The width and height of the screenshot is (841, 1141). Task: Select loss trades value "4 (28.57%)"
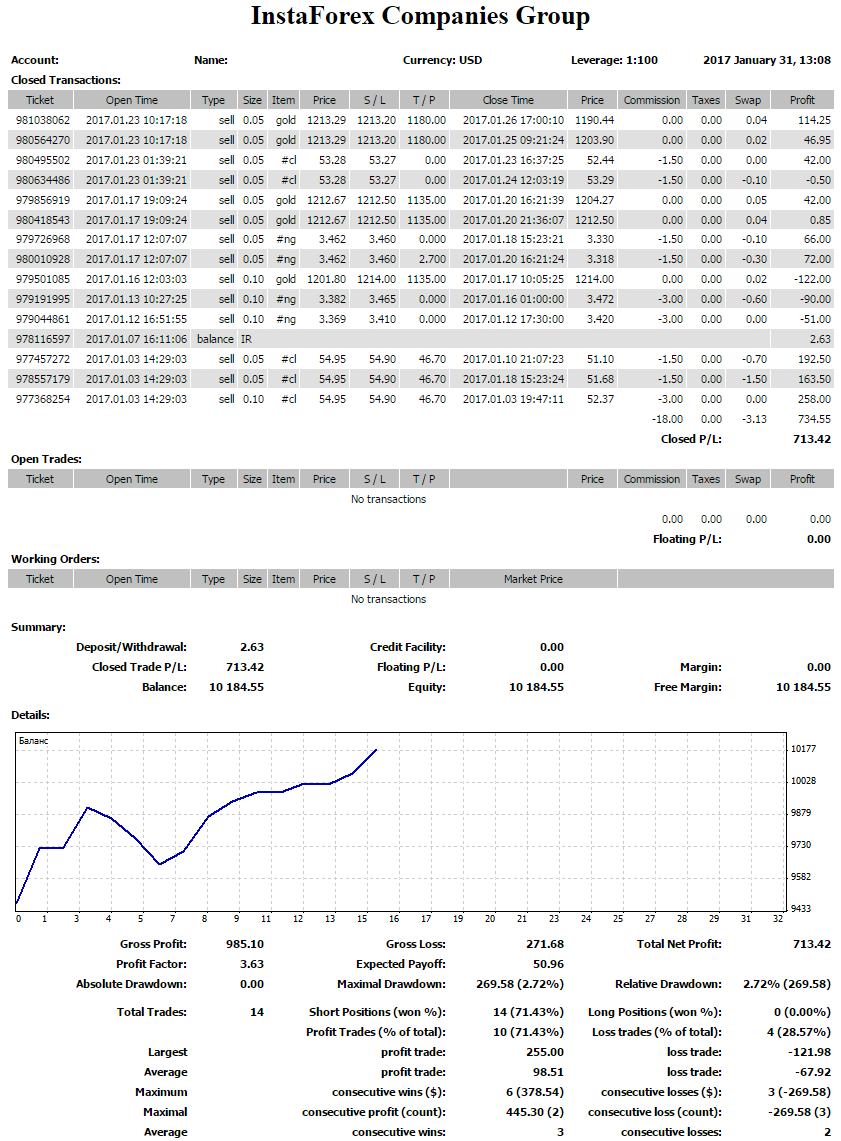[x=798, y=1032]
